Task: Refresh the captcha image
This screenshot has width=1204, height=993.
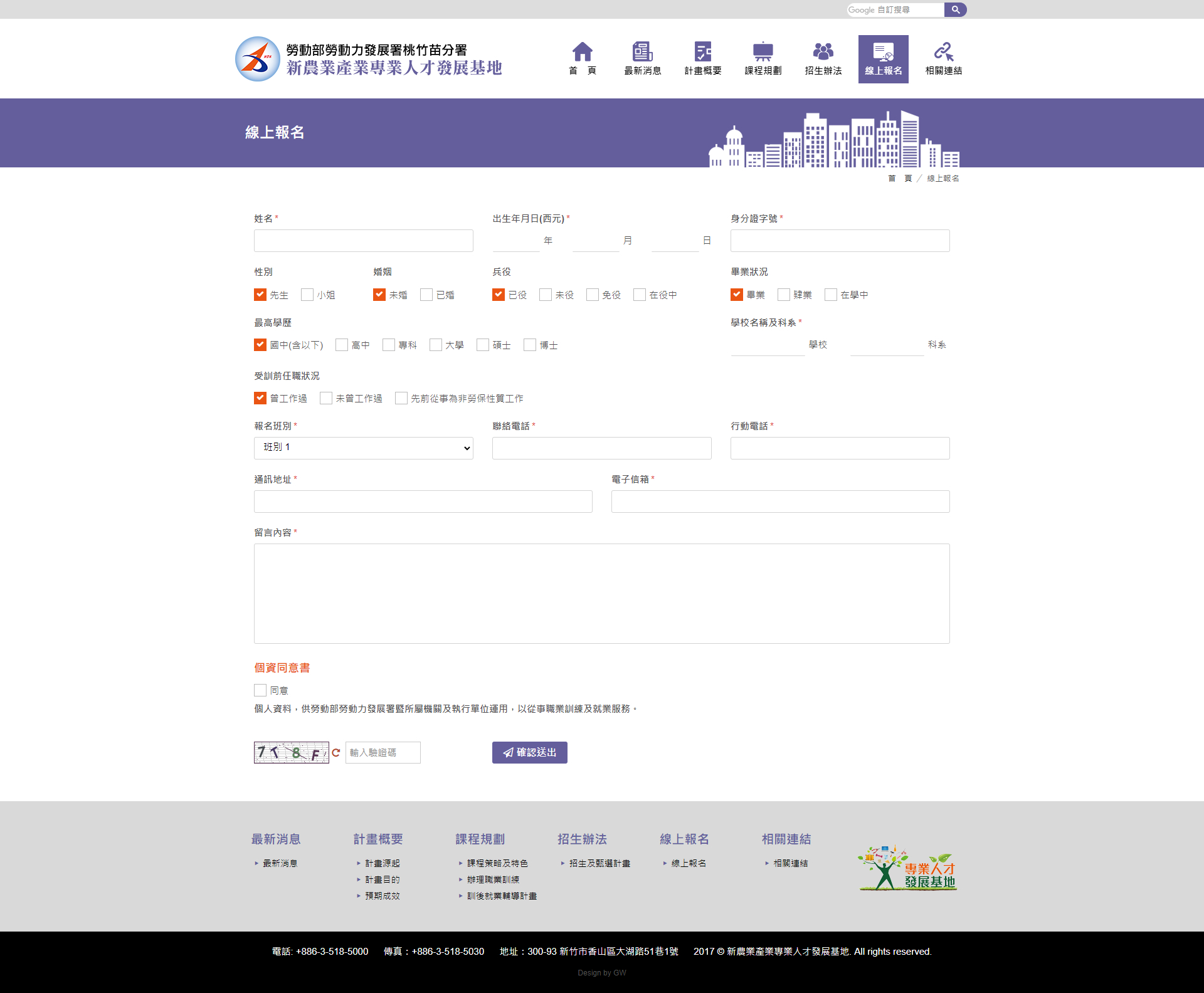Action: (336, 752)
